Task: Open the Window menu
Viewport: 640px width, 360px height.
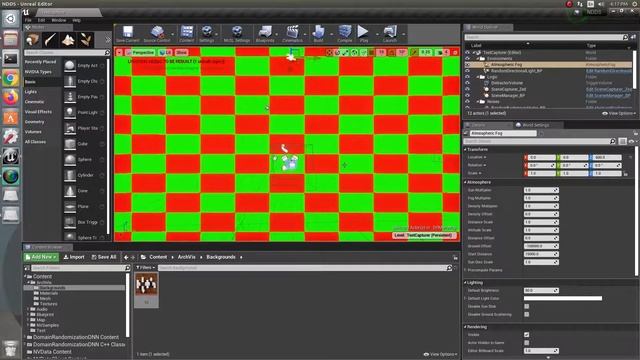Action: coord(59,20)
